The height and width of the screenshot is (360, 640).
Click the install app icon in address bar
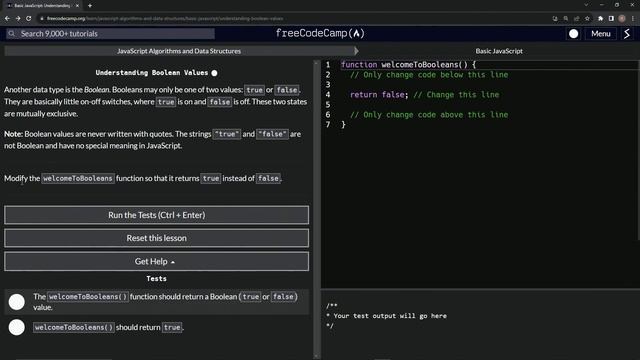pos(555,18)
